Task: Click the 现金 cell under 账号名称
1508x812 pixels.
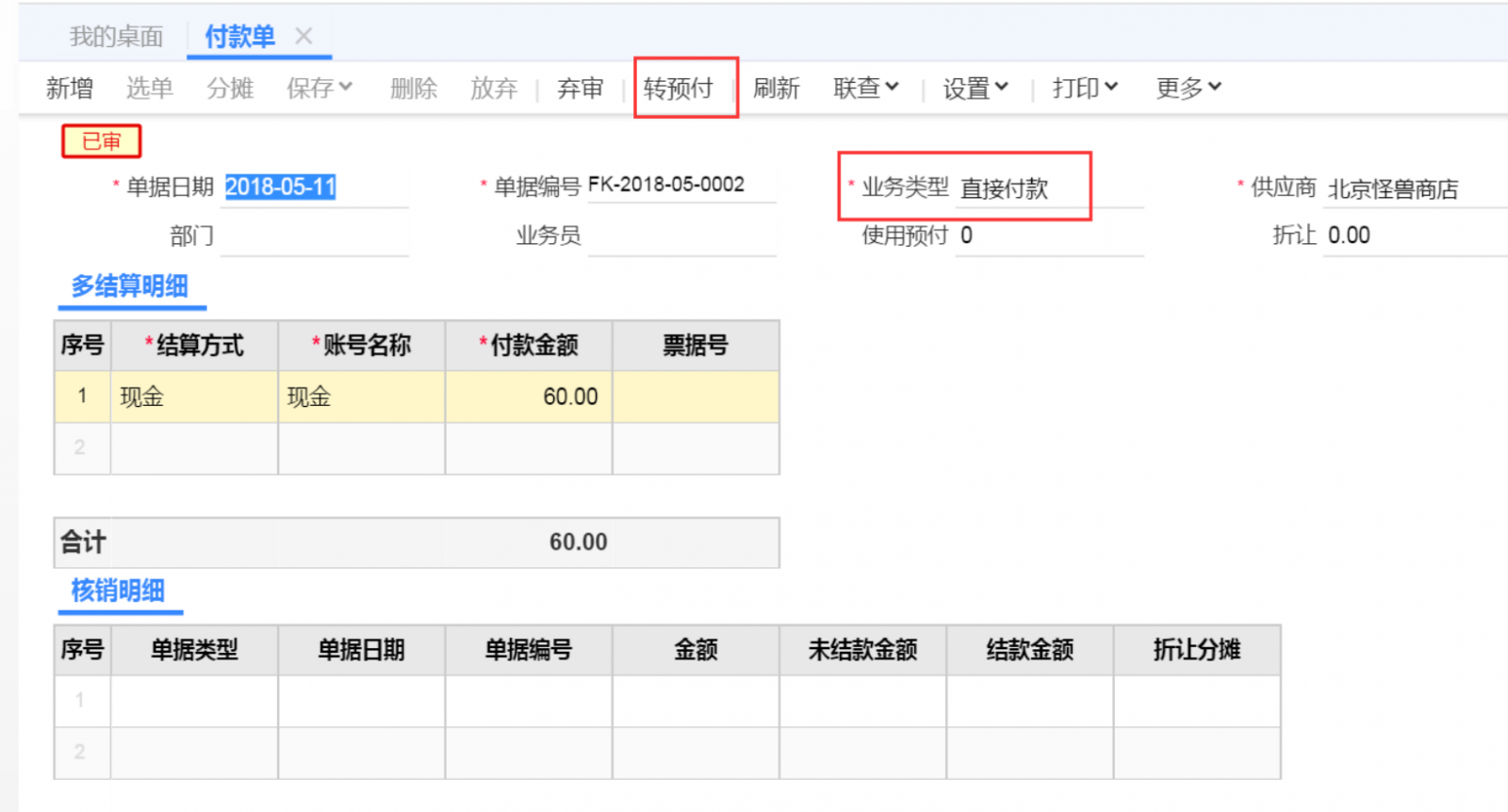Action: click(361, 397)
